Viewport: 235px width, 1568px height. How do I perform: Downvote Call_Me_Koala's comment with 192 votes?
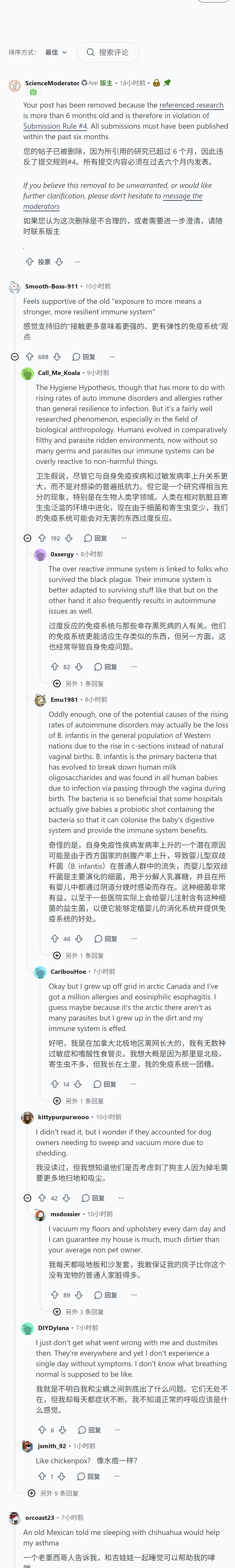click(x=69, y=538)
